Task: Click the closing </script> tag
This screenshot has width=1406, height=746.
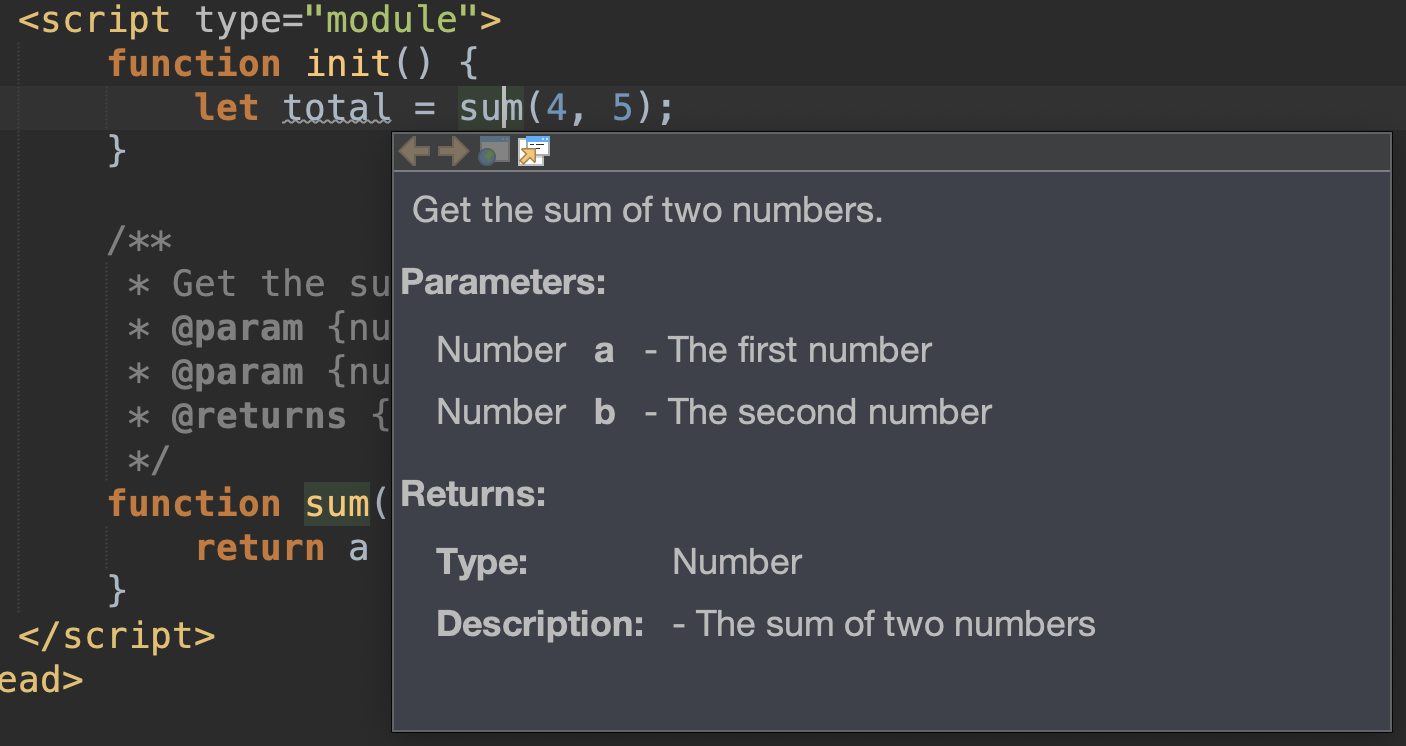Action: pyautogui.click(x=116, y=636)
